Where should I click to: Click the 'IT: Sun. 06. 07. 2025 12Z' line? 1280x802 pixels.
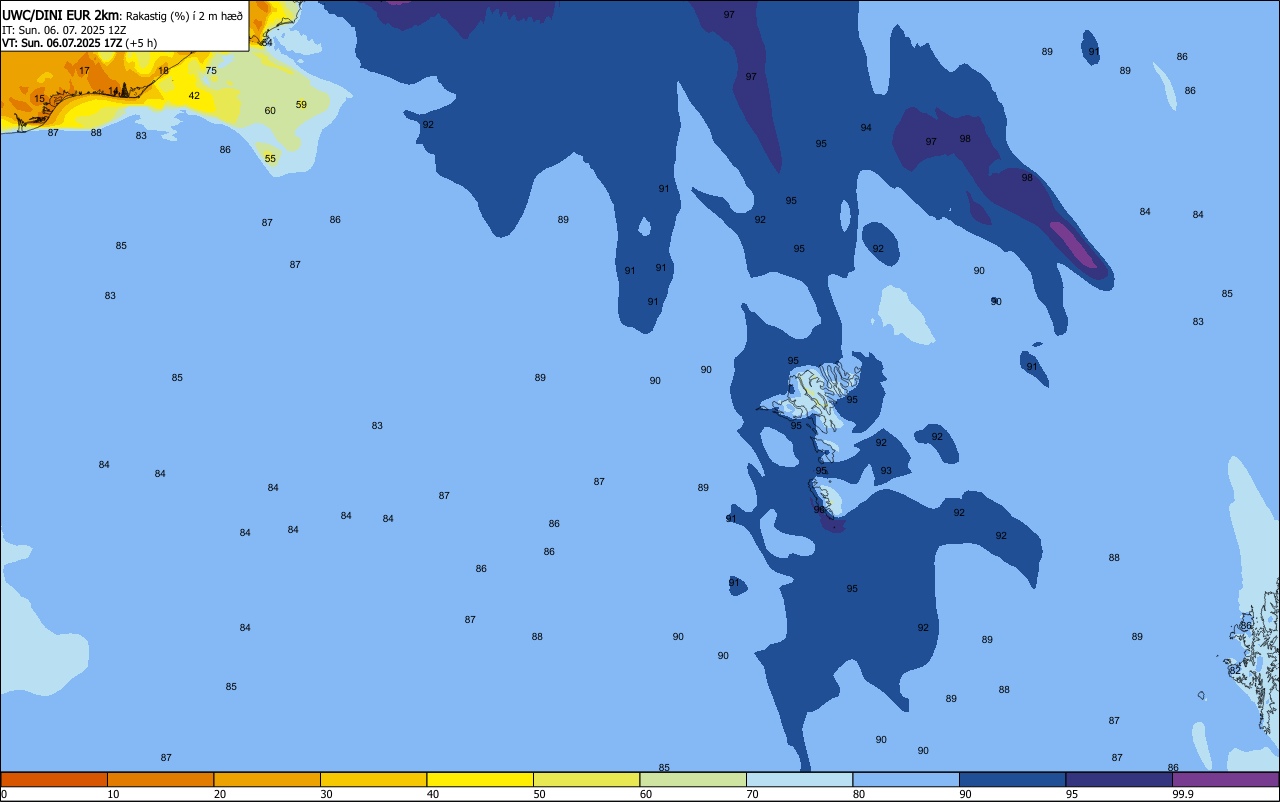(64, 29)
